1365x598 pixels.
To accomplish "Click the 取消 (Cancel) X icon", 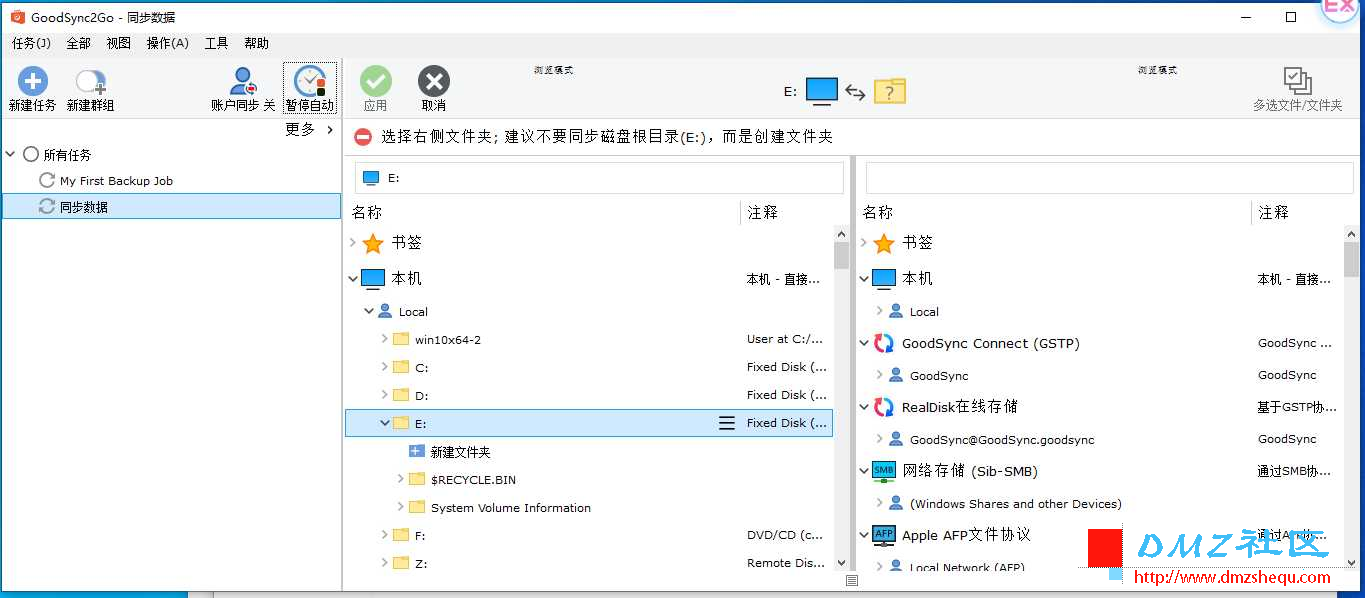I will (434, 82).
